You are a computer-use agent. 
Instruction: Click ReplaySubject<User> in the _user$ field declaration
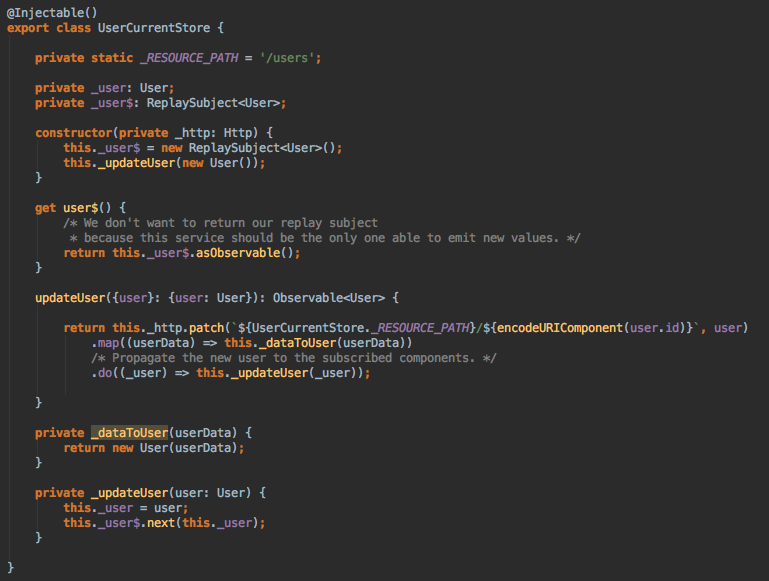tap(213, 103)
